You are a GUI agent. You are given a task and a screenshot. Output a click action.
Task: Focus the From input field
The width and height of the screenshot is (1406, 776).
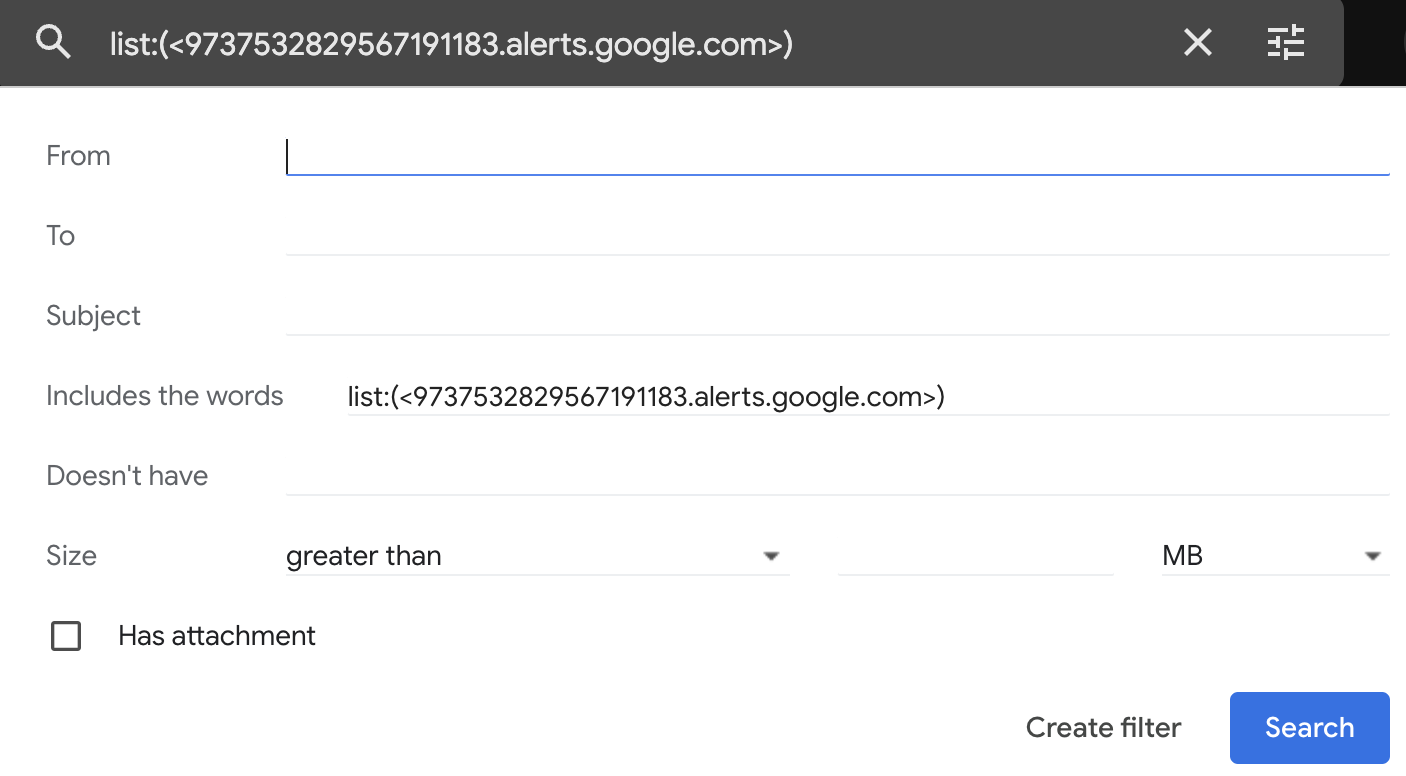pyautogui.click(x=836, y=156)
